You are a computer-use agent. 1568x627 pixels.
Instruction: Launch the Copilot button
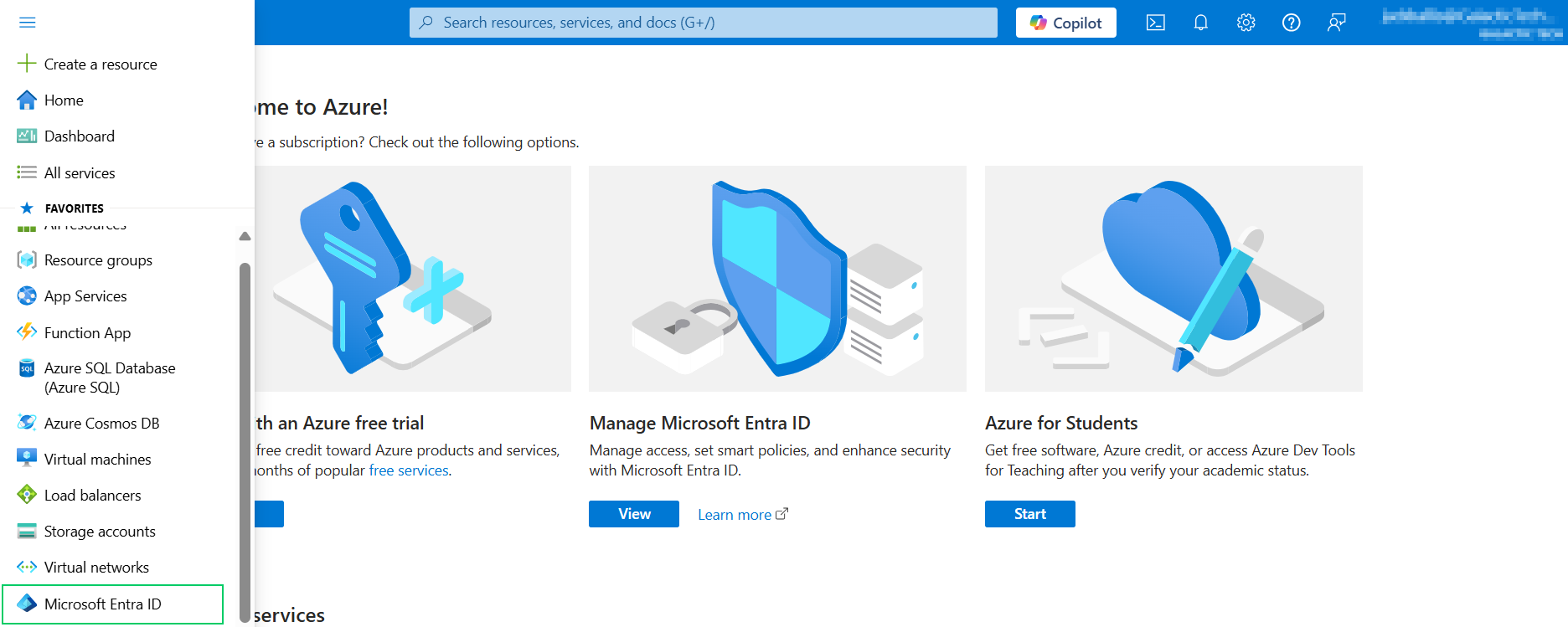[x=1065, y=23]
